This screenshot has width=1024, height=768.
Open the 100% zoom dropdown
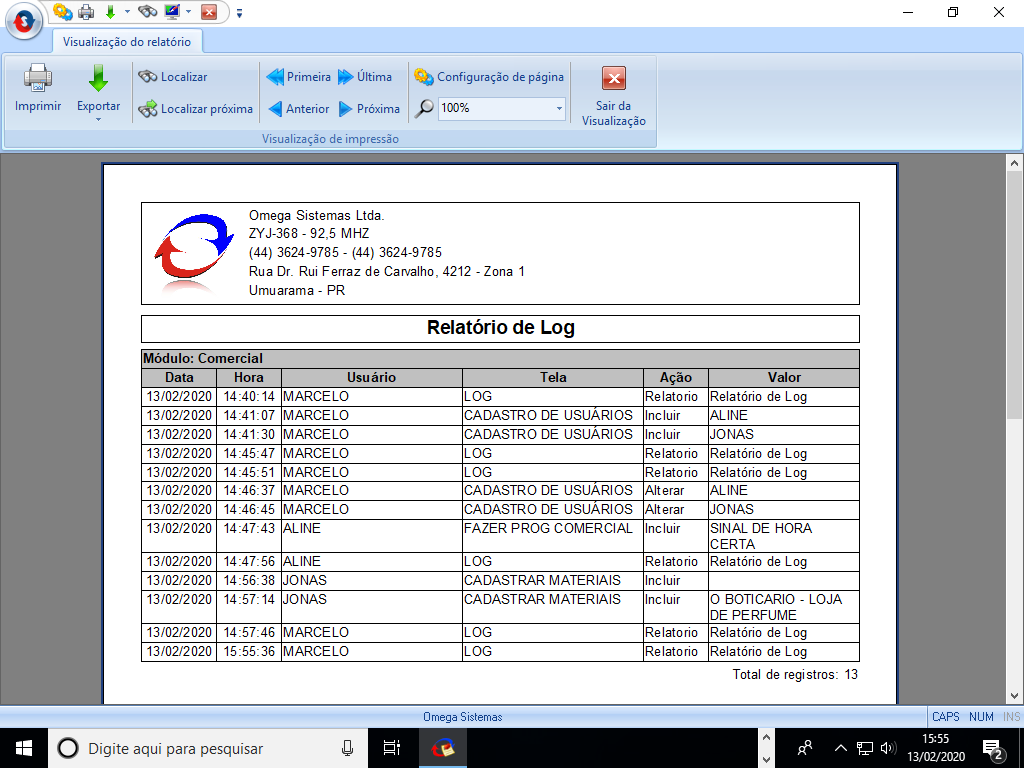pos(558,108)
